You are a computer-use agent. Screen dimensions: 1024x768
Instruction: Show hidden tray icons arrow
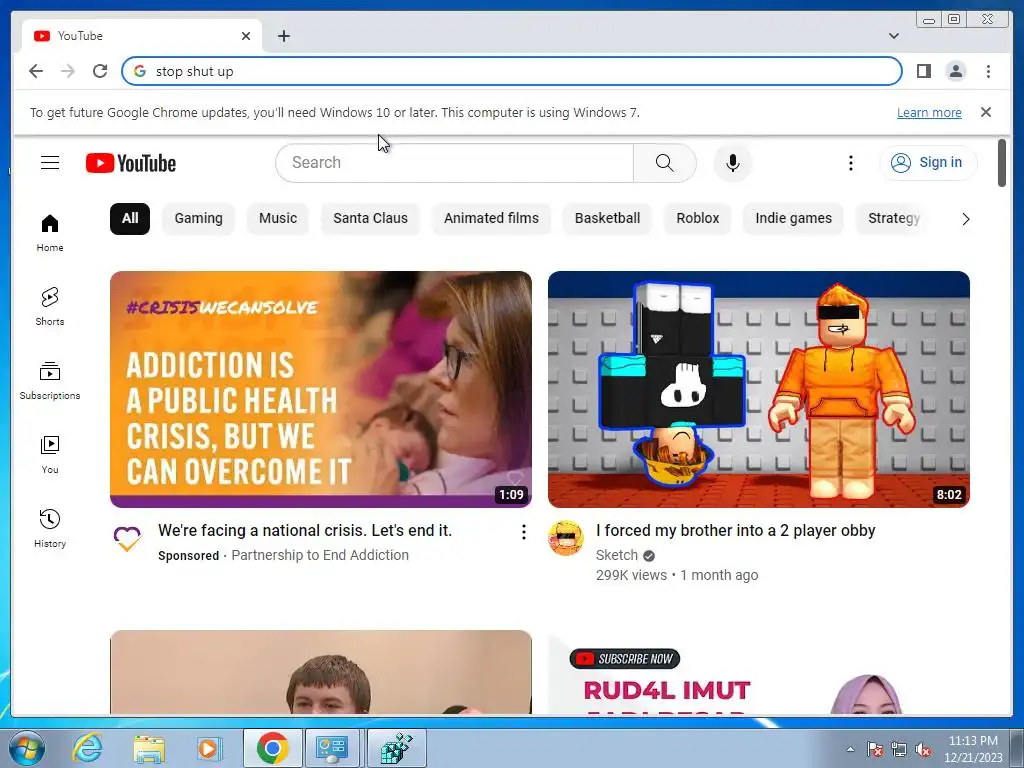pos(850,749)
